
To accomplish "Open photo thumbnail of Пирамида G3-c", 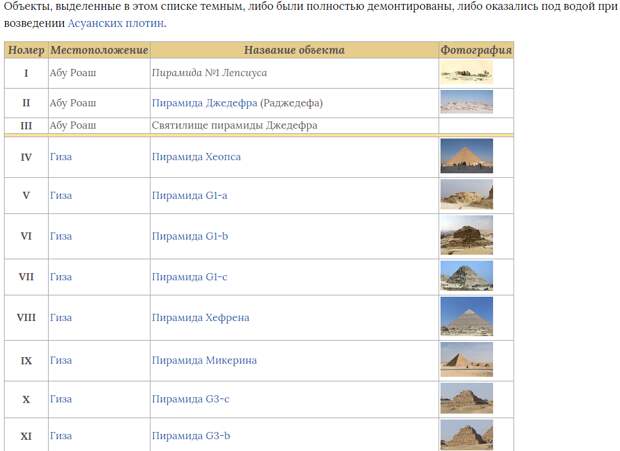I will (467, 398).
